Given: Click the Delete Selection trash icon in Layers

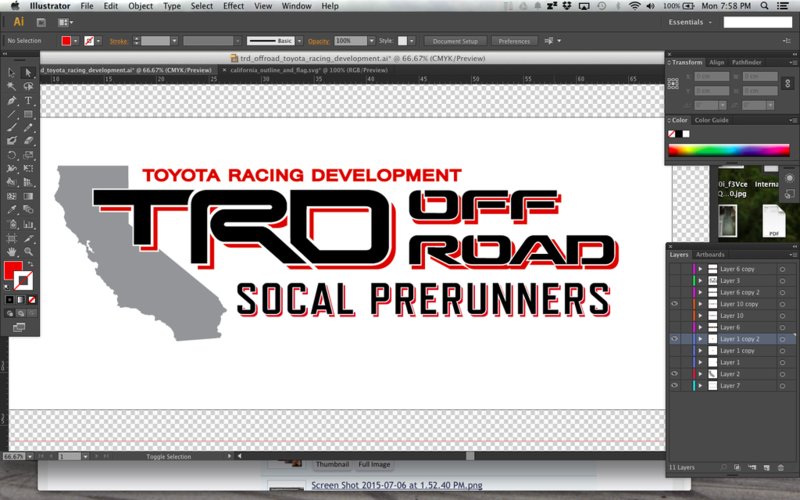Looking at the screenshot, I should (781, 467).
